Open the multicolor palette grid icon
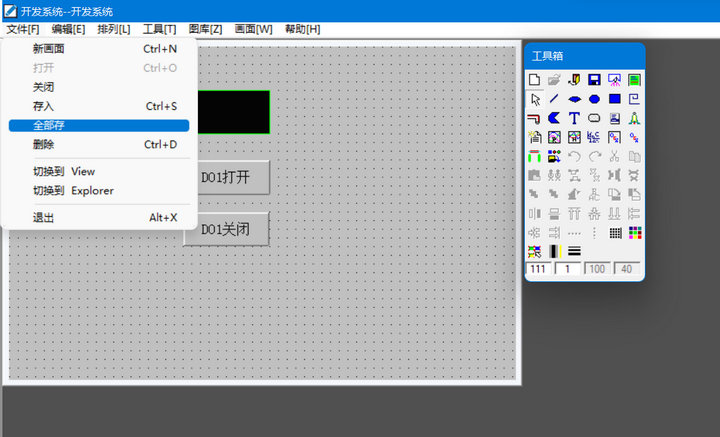This screenshot has width=720, height=437. coord(634,232)
